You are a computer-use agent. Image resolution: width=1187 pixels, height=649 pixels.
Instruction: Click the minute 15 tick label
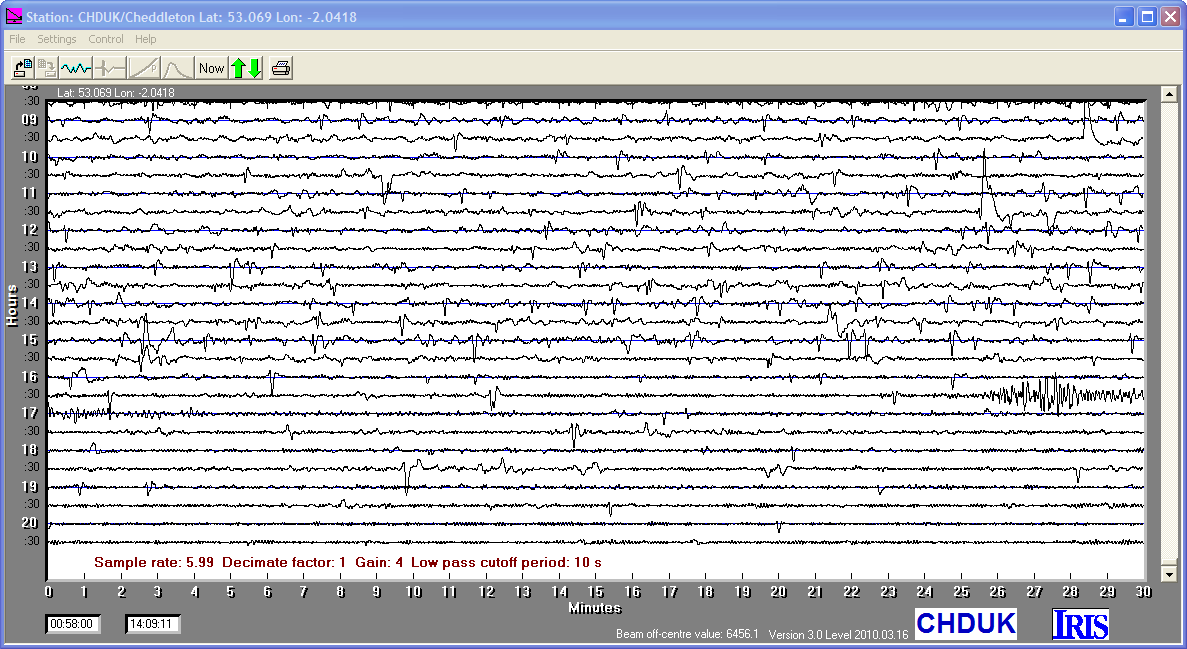tap(596, 592)
